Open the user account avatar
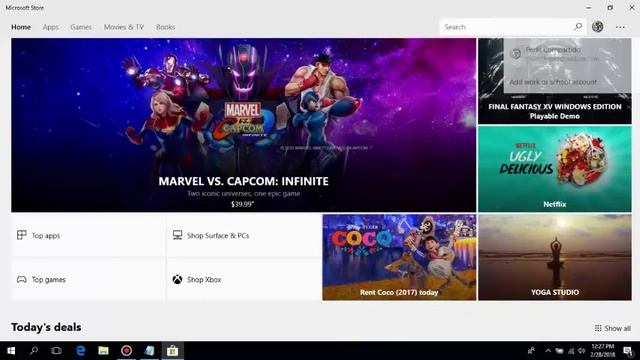 pos(598,27)
